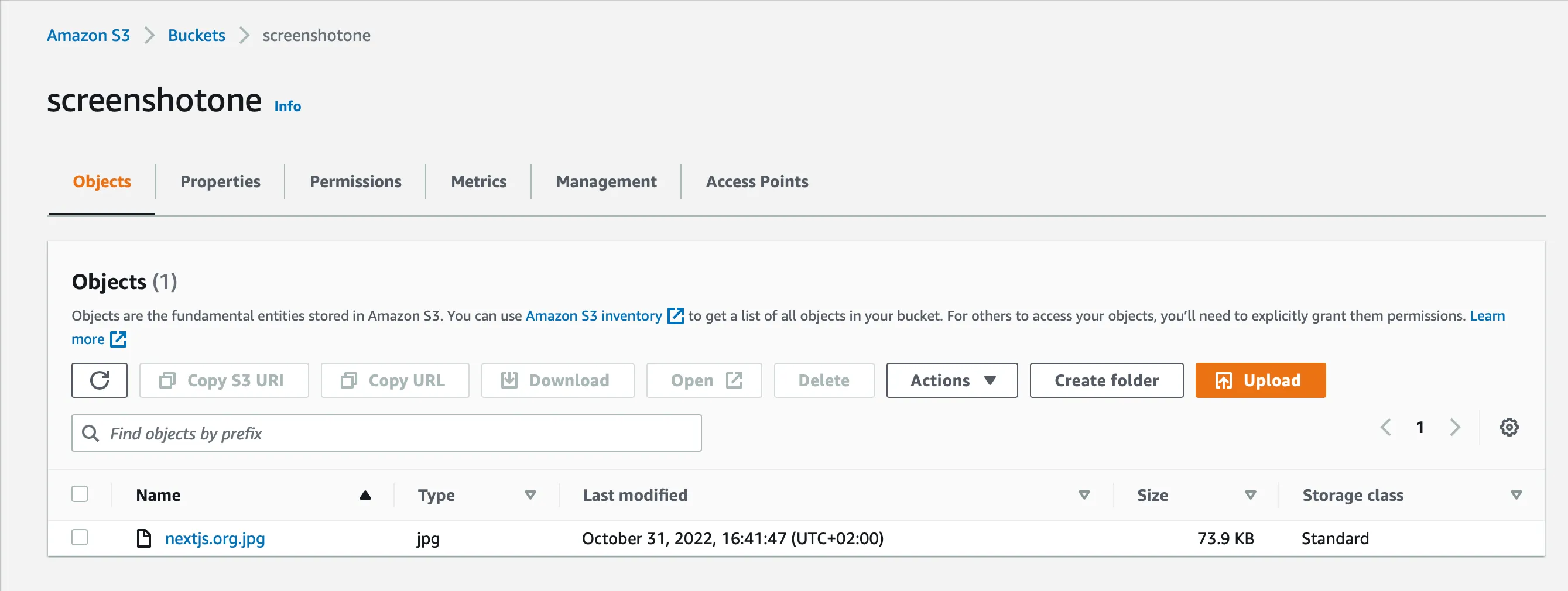Go to previous page with left chevron
The width and height of the screenshot is (1568, 591).
click(x=1385, y=427)
